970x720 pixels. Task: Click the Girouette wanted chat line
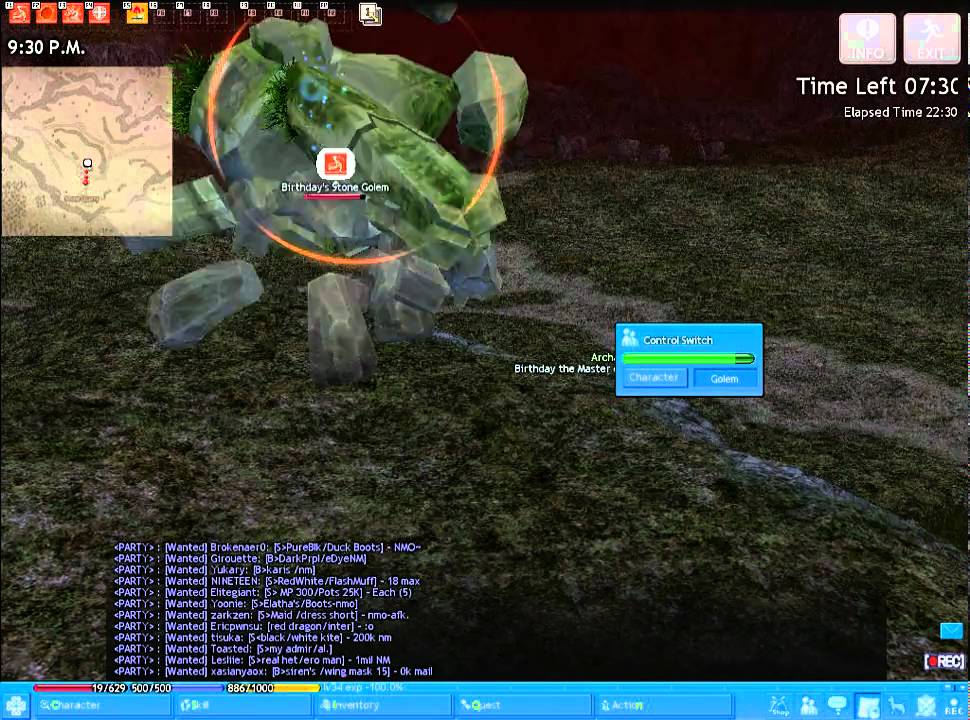240,559
